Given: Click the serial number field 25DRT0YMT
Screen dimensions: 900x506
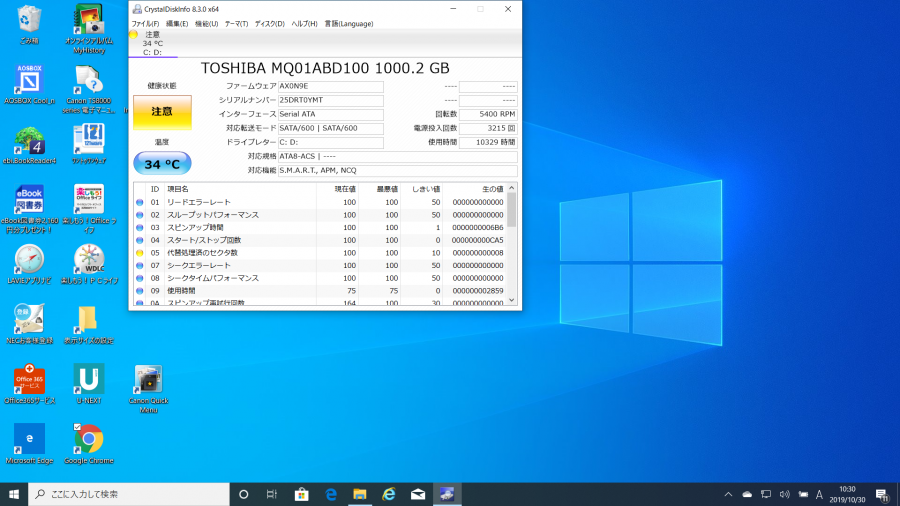Looking at the screenshot, I should [x=331, y=100].
